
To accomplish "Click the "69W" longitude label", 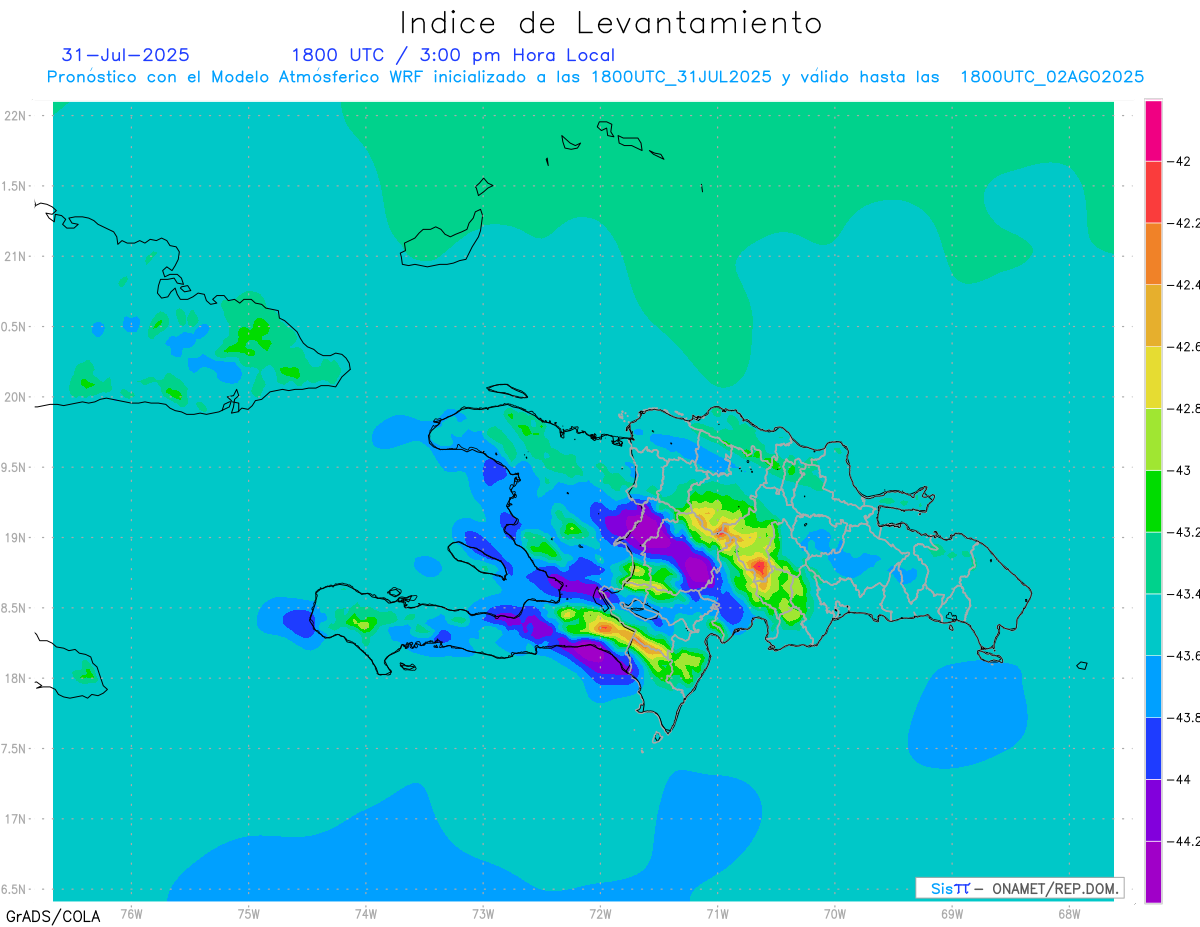I will click(952, 913).
